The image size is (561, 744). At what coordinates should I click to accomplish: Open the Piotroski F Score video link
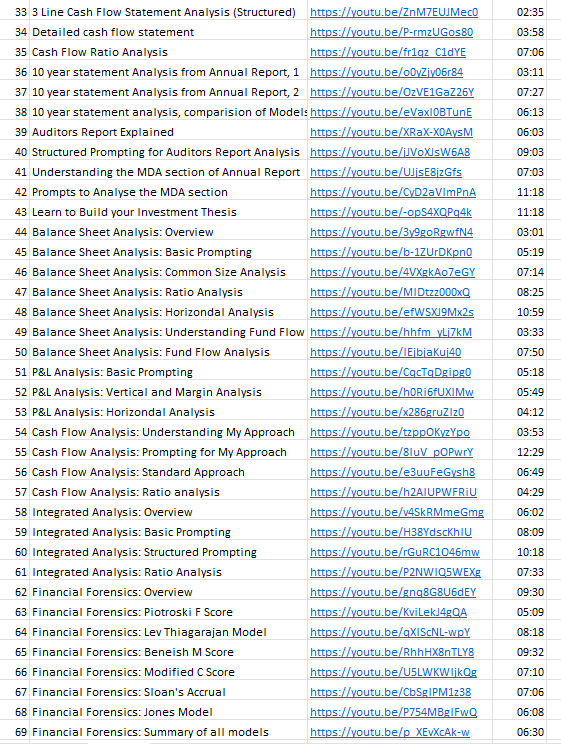click(388, 612)
